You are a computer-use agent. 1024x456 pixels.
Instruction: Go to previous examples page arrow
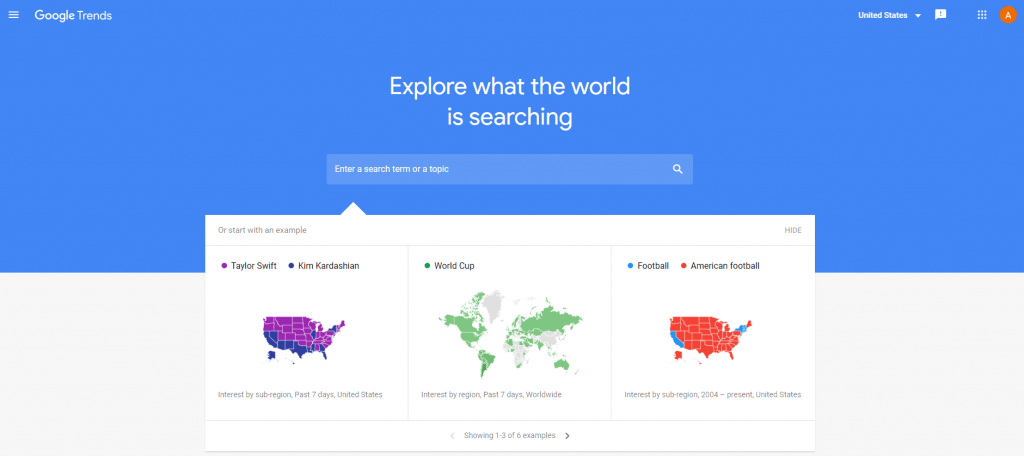pyautogui.click(x=452, y=436)
